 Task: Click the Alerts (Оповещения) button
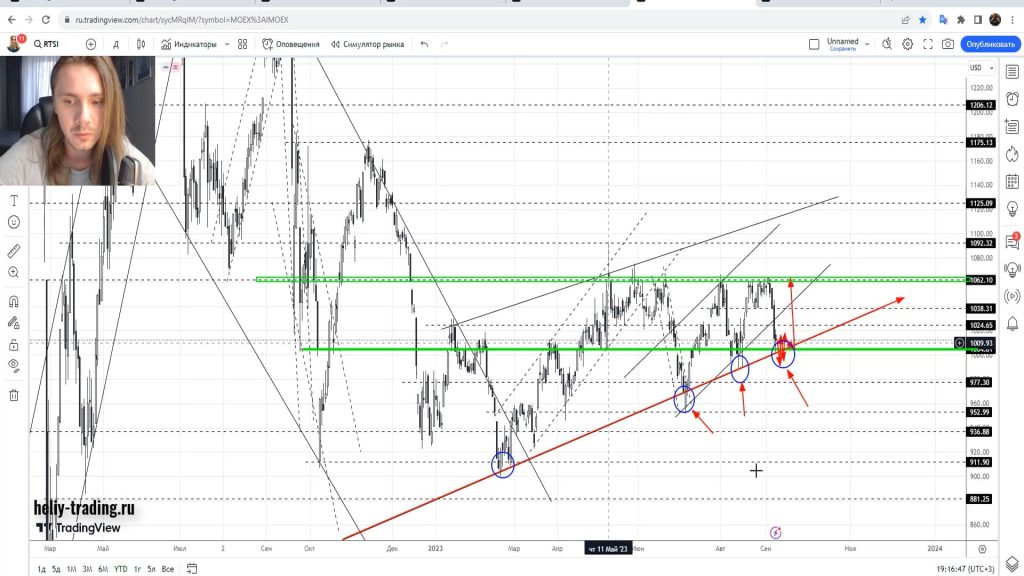click(291, 44)
